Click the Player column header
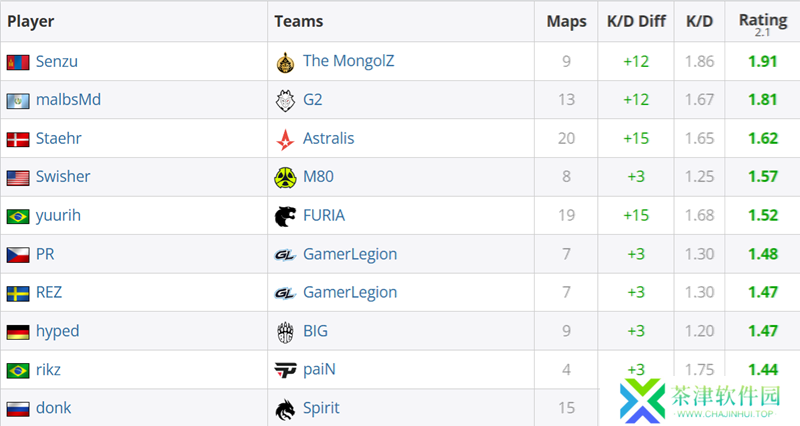Viewport: 800px width, 426px height. coord(31,21)
